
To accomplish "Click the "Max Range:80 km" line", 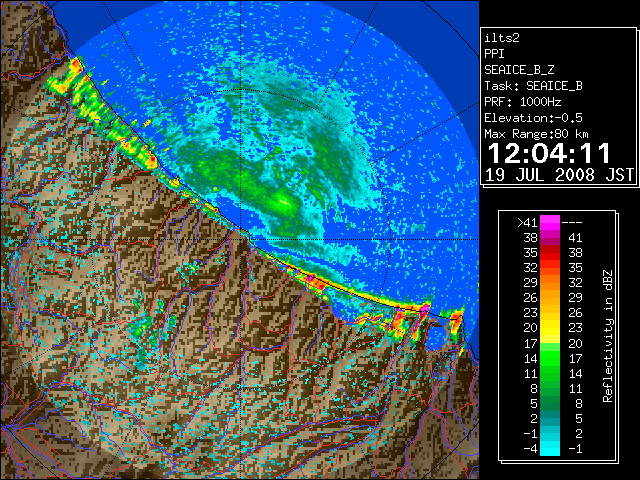I will [x=537, y=134].
